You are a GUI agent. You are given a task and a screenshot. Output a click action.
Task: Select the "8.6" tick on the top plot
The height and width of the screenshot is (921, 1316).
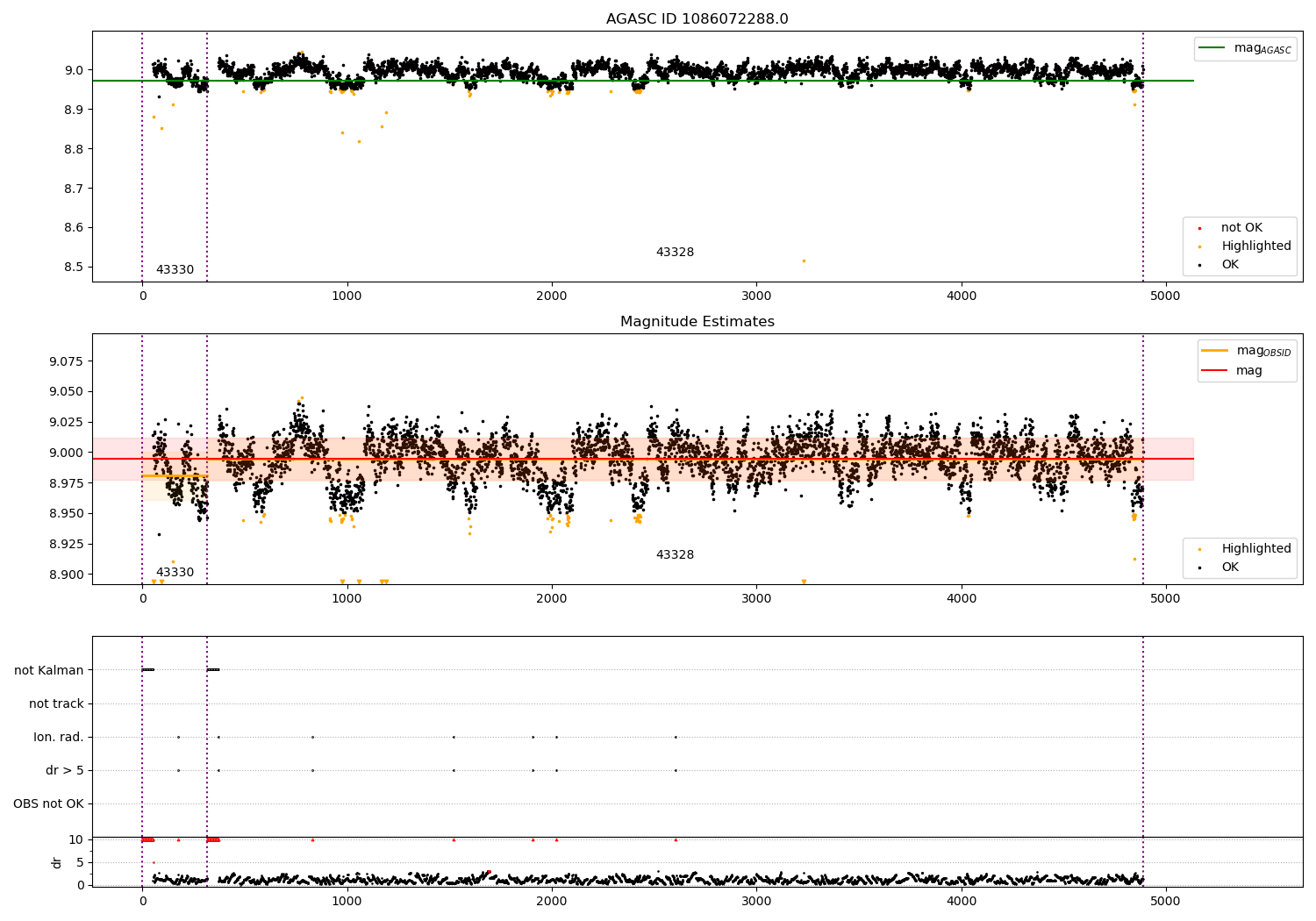click(x=74, y=228)
